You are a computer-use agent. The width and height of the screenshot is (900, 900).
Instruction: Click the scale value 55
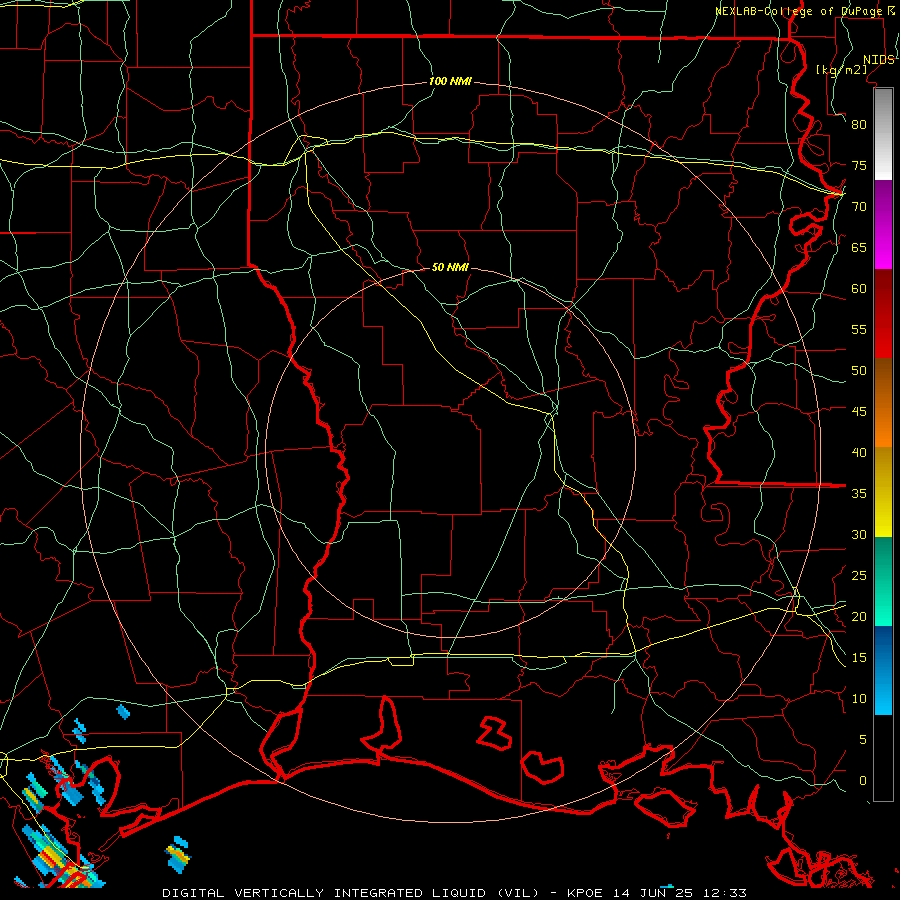859,330
